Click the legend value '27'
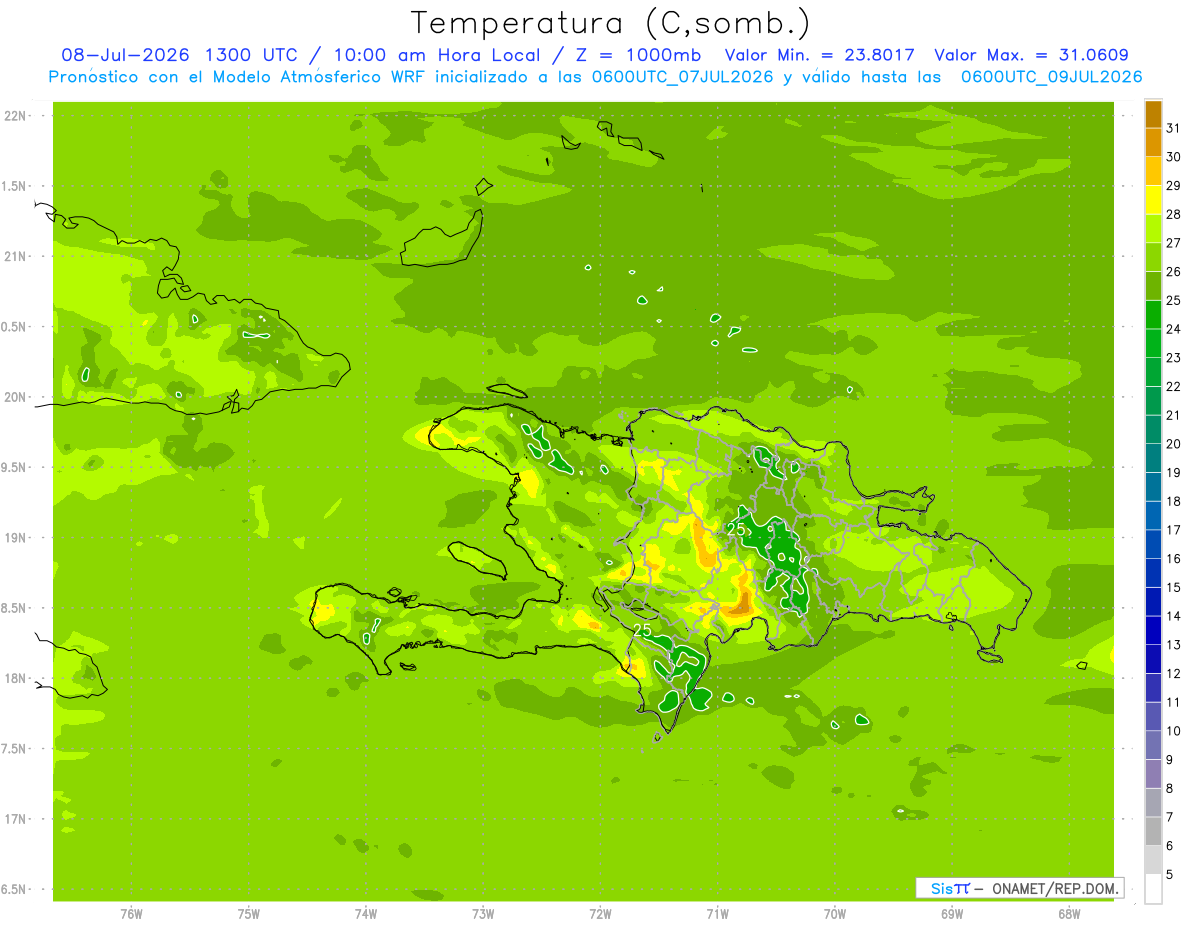Viewport: 1200px width, 927px height. click(1174, 243)
